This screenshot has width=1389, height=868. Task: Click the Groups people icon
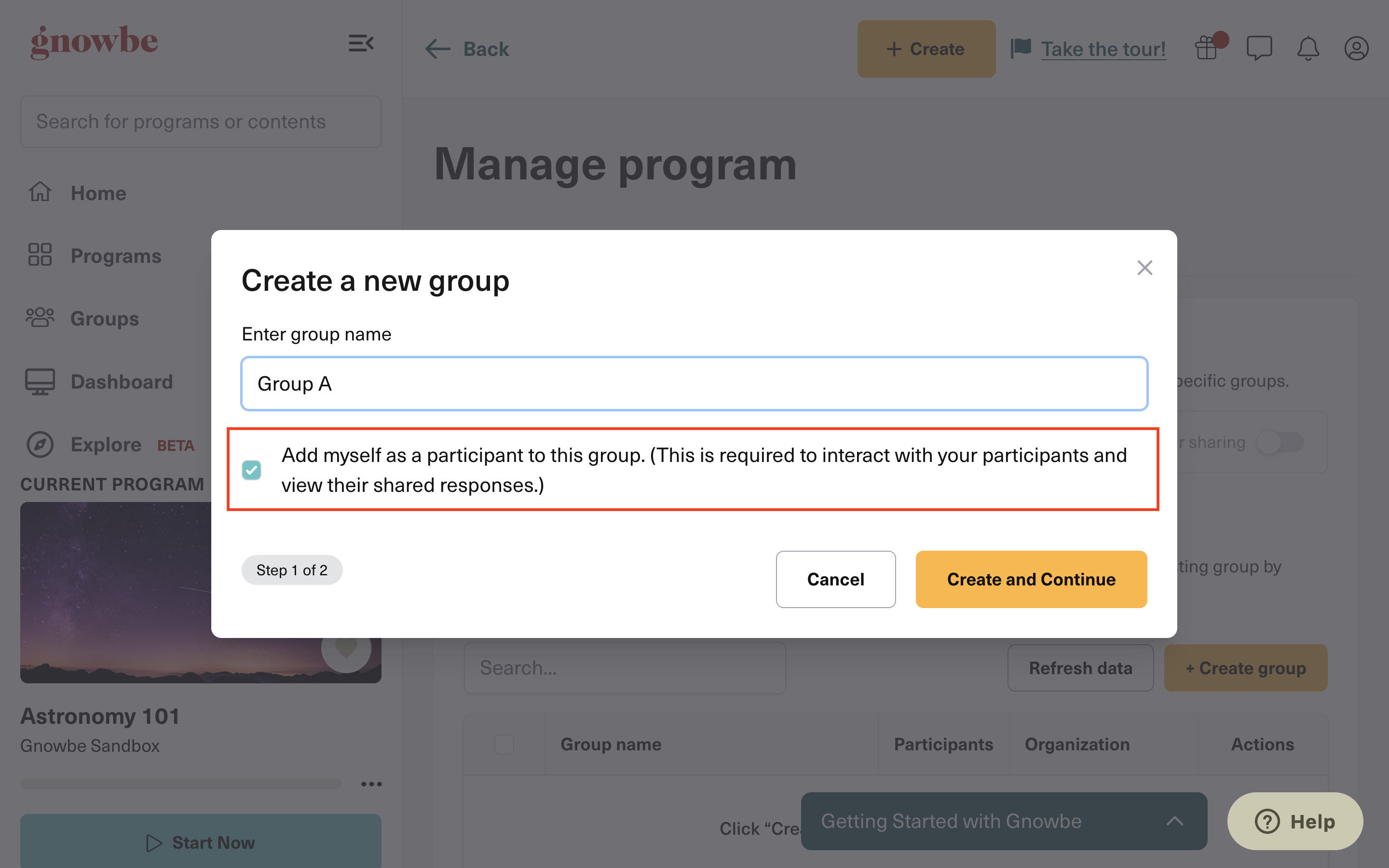40,317
